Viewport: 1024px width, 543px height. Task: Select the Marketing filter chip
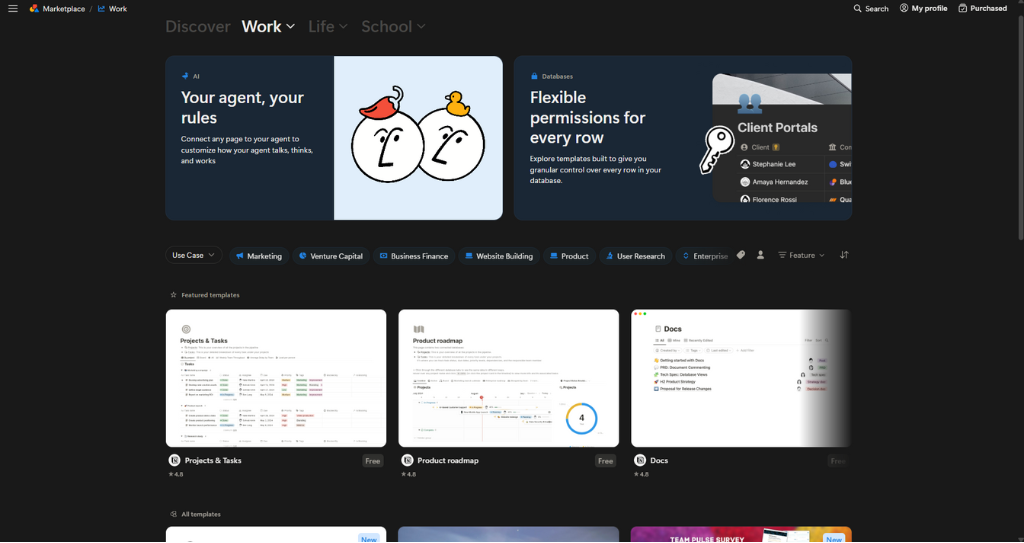(x=259, y=256)
